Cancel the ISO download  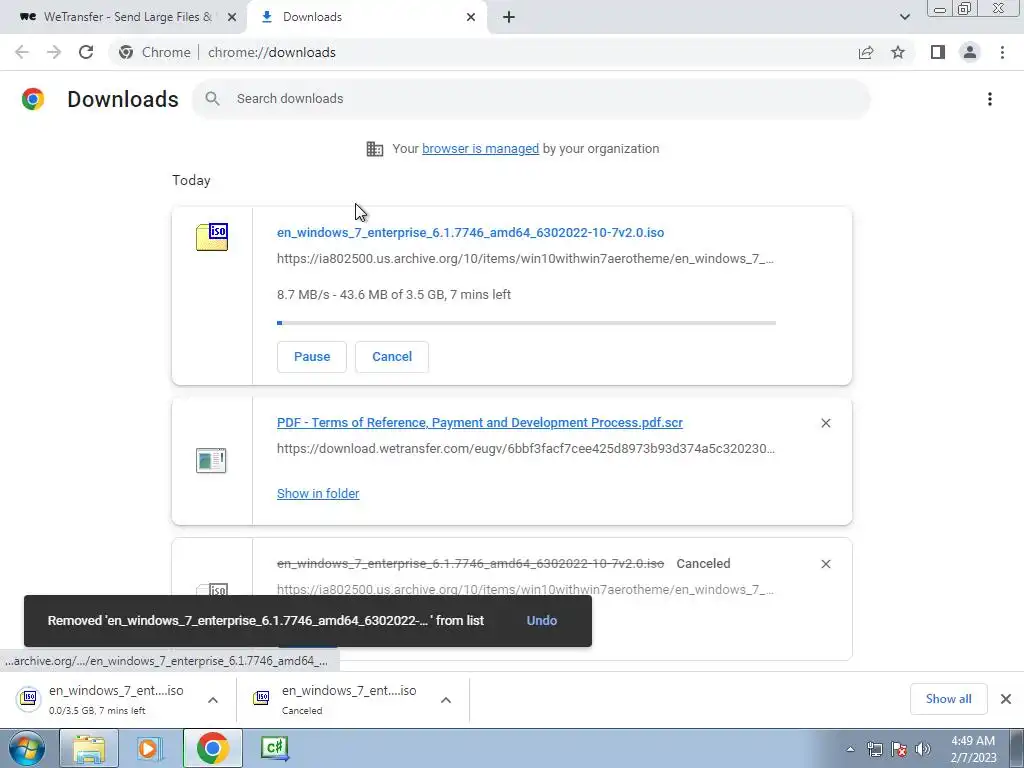point(392,357)
